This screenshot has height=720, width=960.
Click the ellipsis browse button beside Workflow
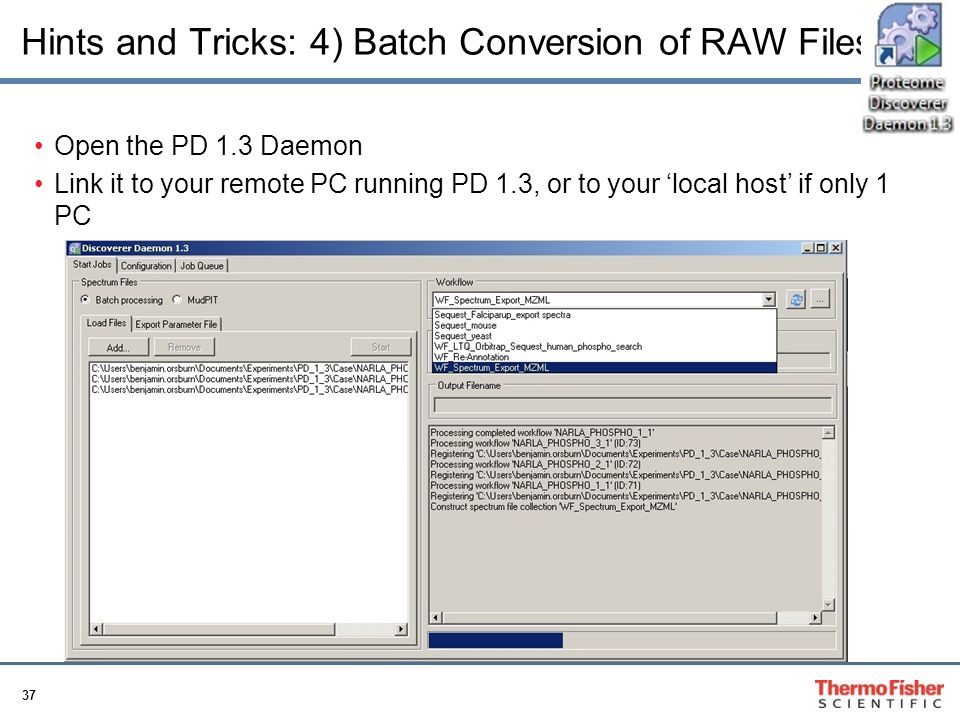coord(820,300)
